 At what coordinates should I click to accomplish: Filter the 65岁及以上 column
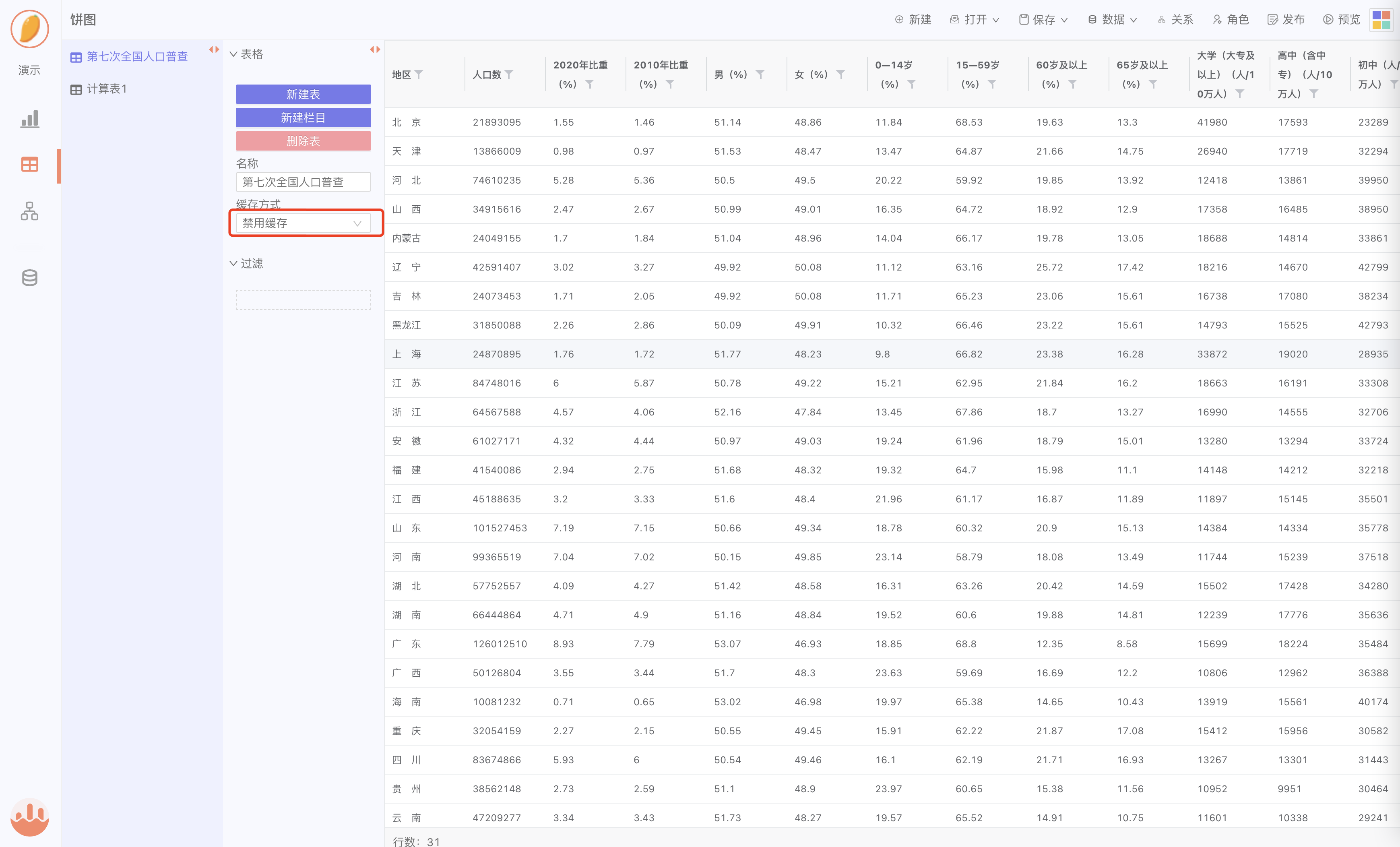click(x=1153, y=84)
